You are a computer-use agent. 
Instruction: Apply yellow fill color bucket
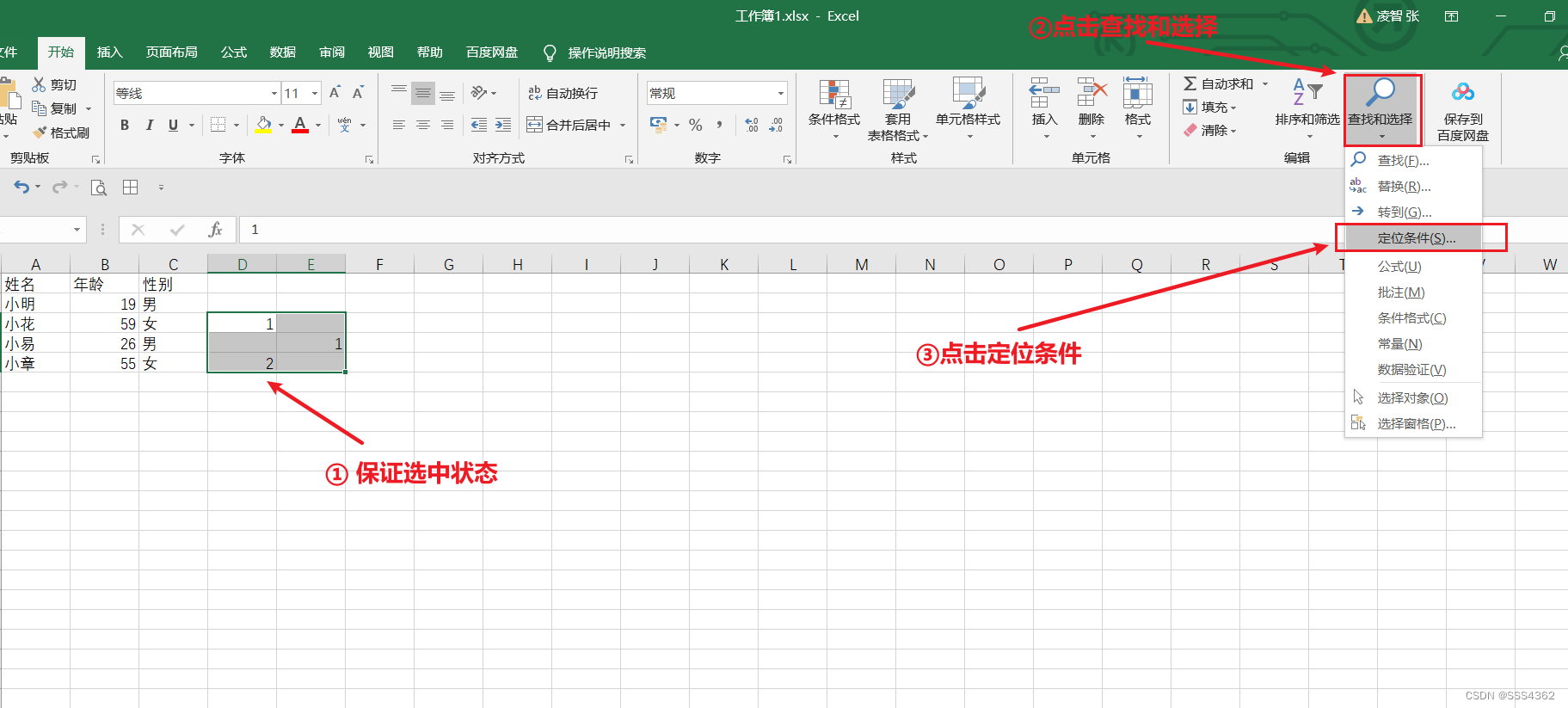(263, 125)
